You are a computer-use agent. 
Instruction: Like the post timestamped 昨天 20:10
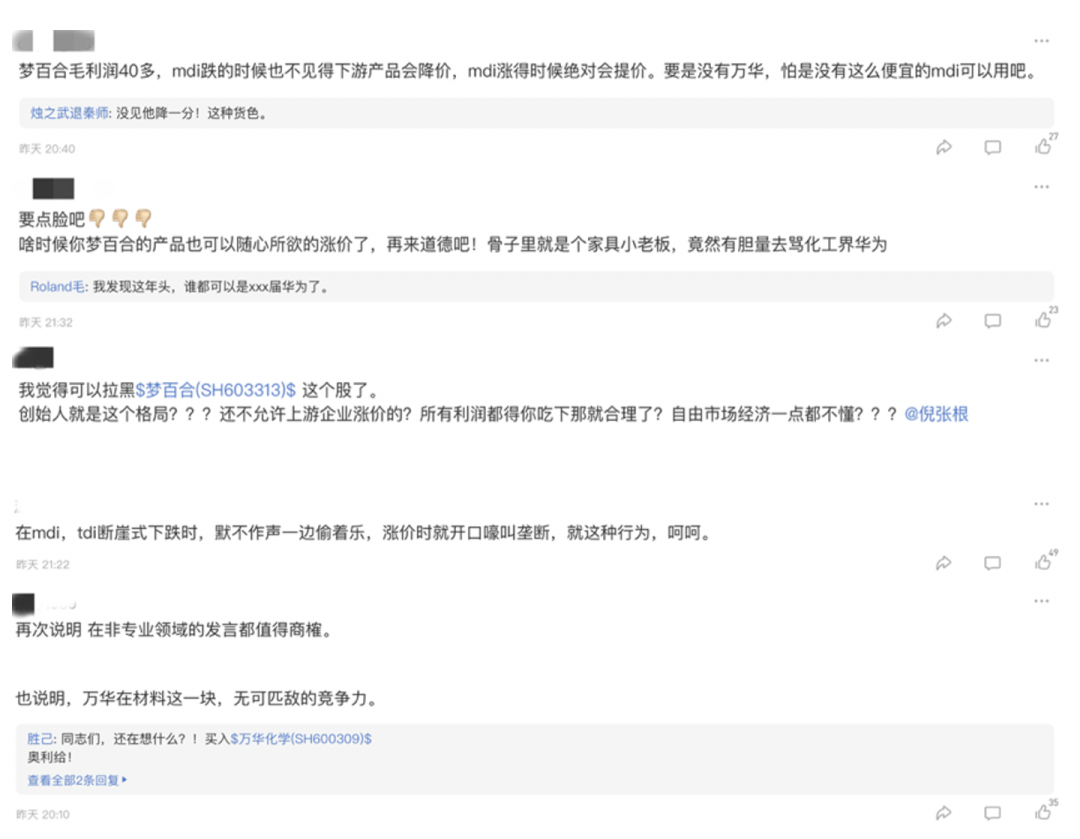click(1043, 812)
